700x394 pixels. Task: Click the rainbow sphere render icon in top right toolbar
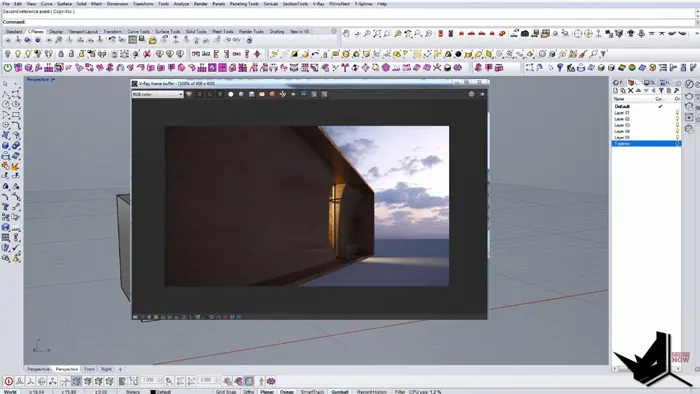pyautogui.click(x=632, y=68)
